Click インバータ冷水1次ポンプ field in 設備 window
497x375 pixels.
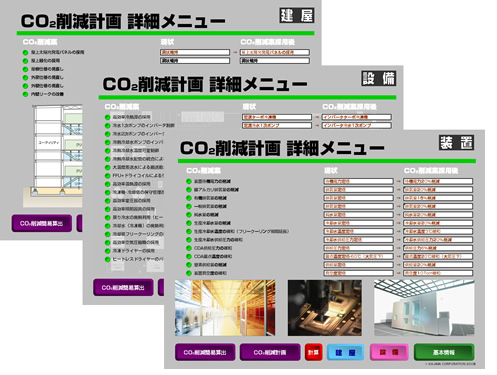click(x=357, y=125)
